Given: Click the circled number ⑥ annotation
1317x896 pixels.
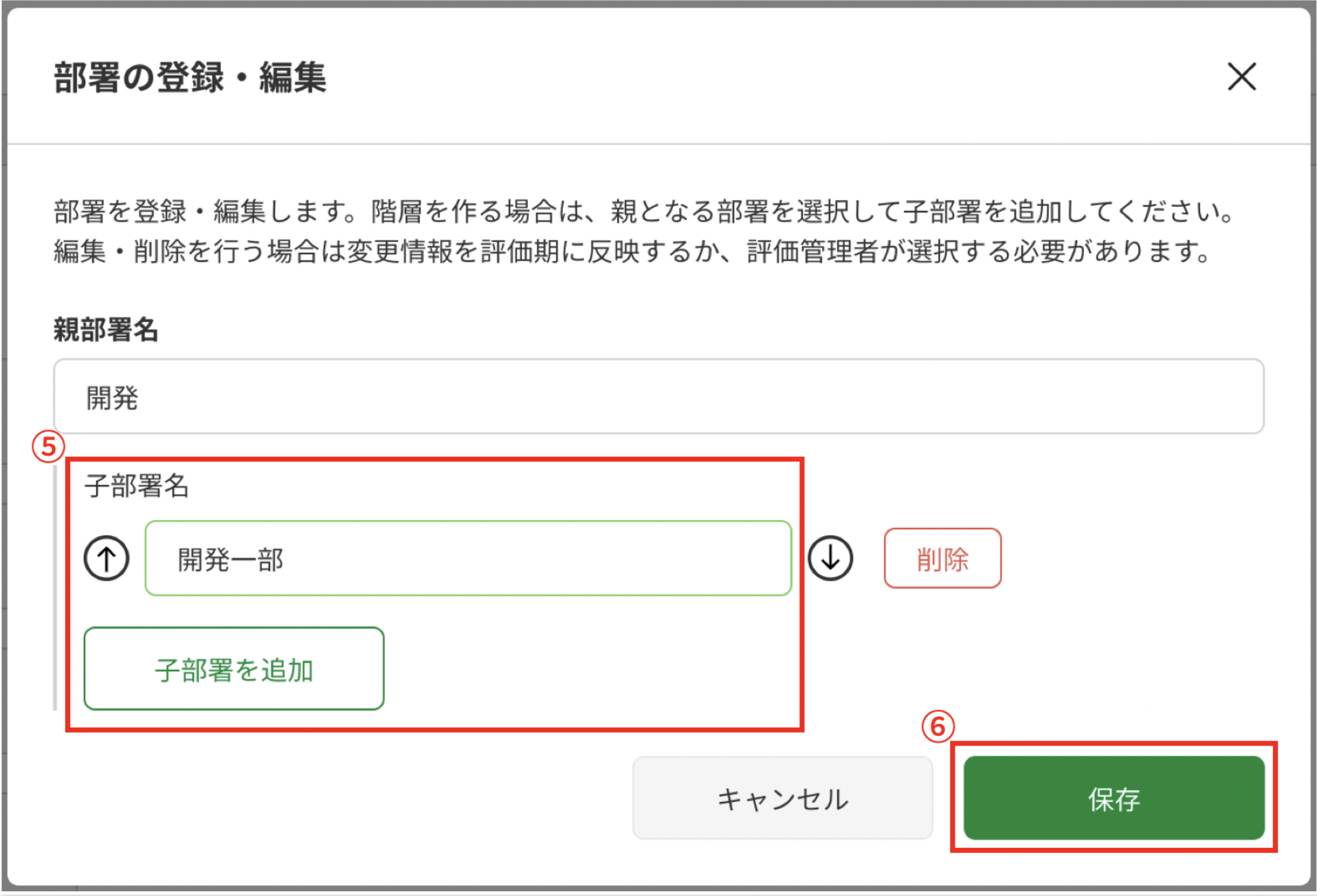Looking at the screenshot, I should tap(938, 726).
